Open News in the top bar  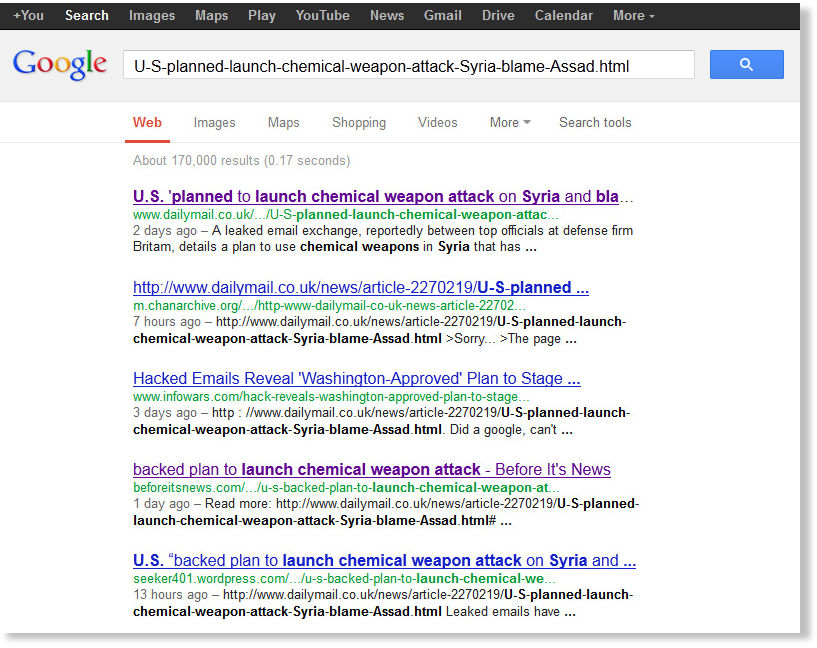pyautogui.click(x=387, y=16)
